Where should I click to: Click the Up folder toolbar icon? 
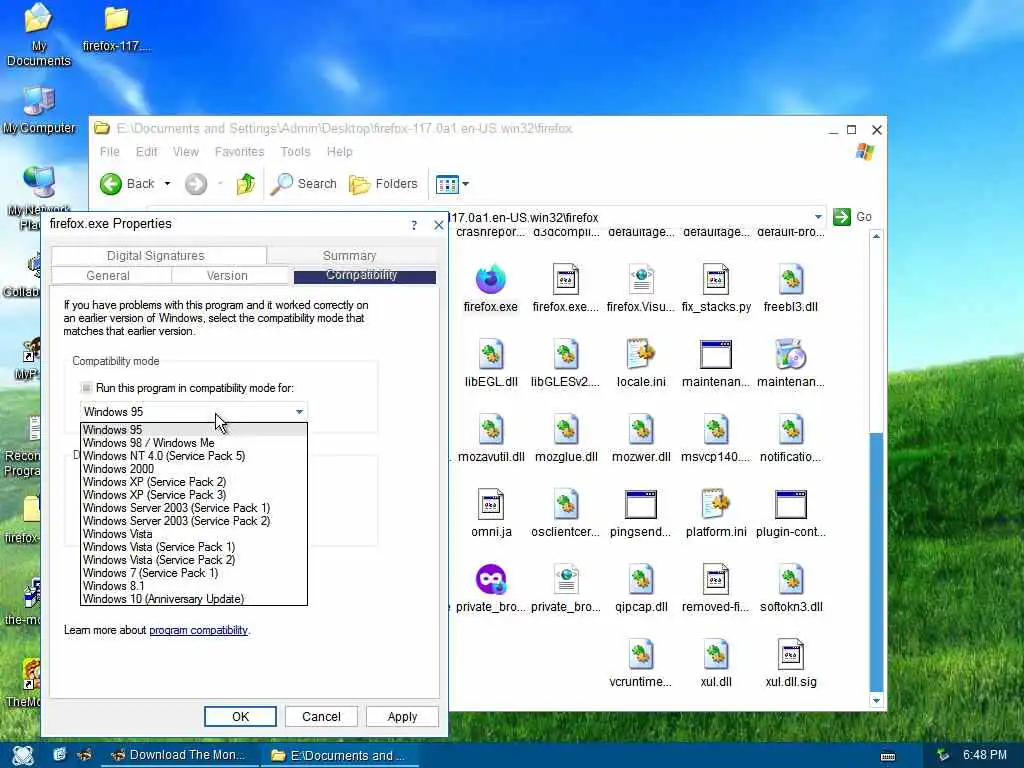tap(246, 184)
